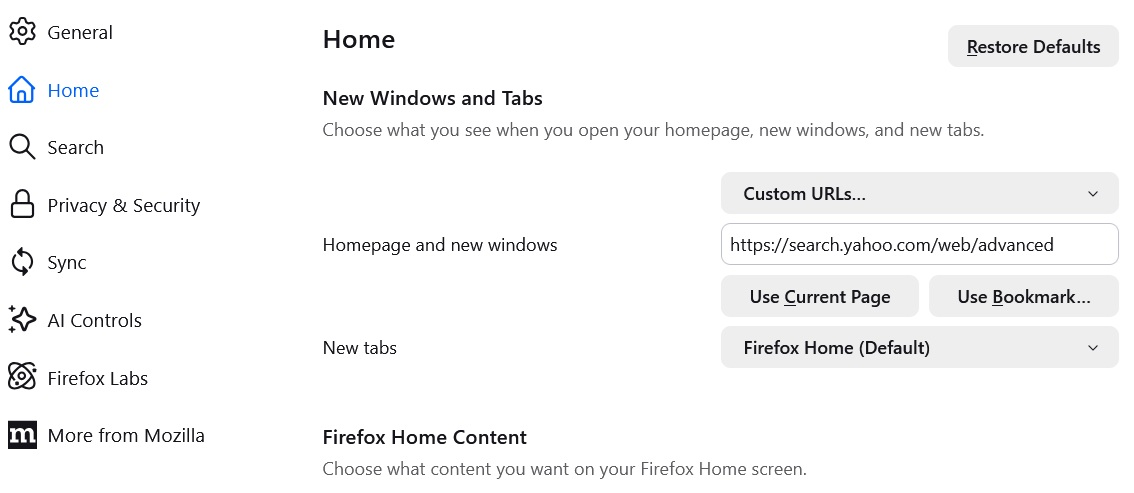Click the chevron on the New tabs dropdown
The height and width of the screenshot is (493, 1134).
[1093, 348]
